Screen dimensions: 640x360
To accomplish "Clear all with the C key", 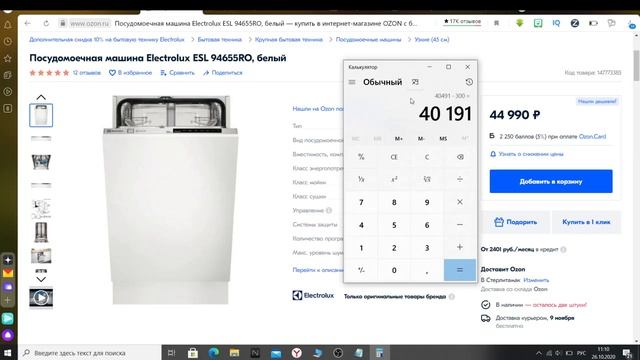I will pyautogui.click(x=427, y=157).
